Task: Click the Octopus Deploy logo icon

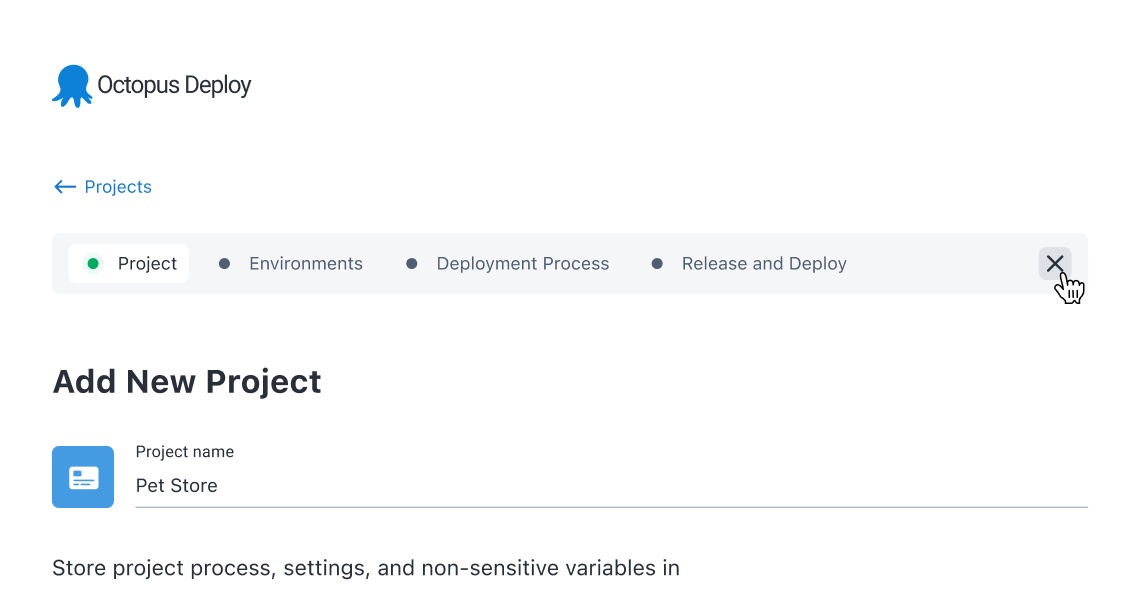Action: [71, 86]
